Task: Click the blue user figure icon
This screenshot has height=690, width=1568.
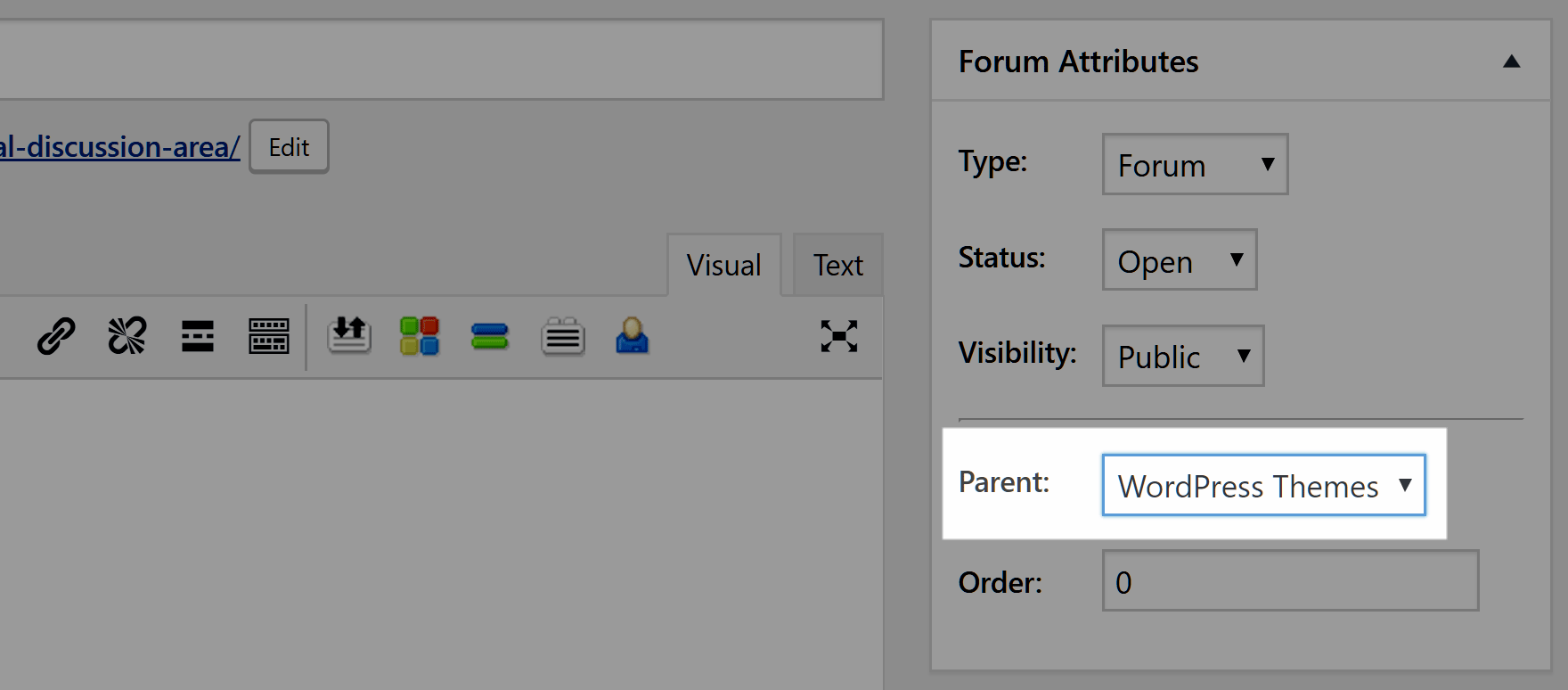Action: (x=633, y=336)
